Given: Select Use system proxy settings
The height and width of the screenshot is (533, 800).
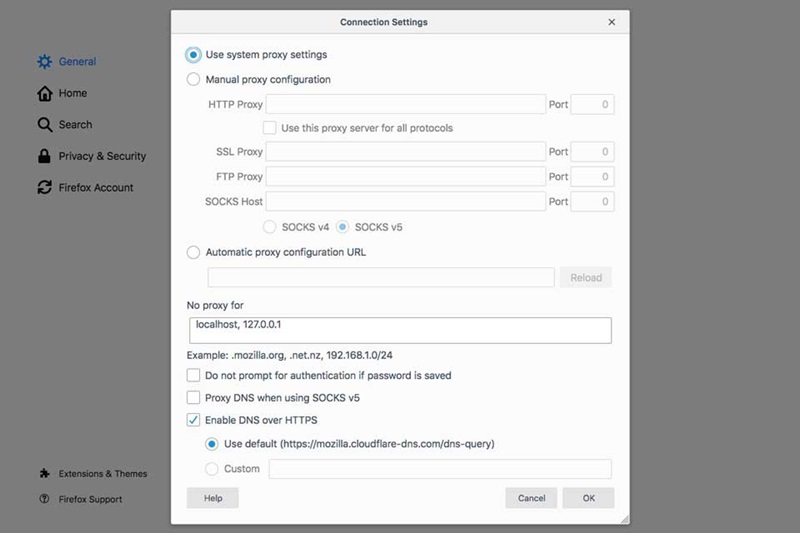Looking at the screenshot, I should tap(193, 55).
